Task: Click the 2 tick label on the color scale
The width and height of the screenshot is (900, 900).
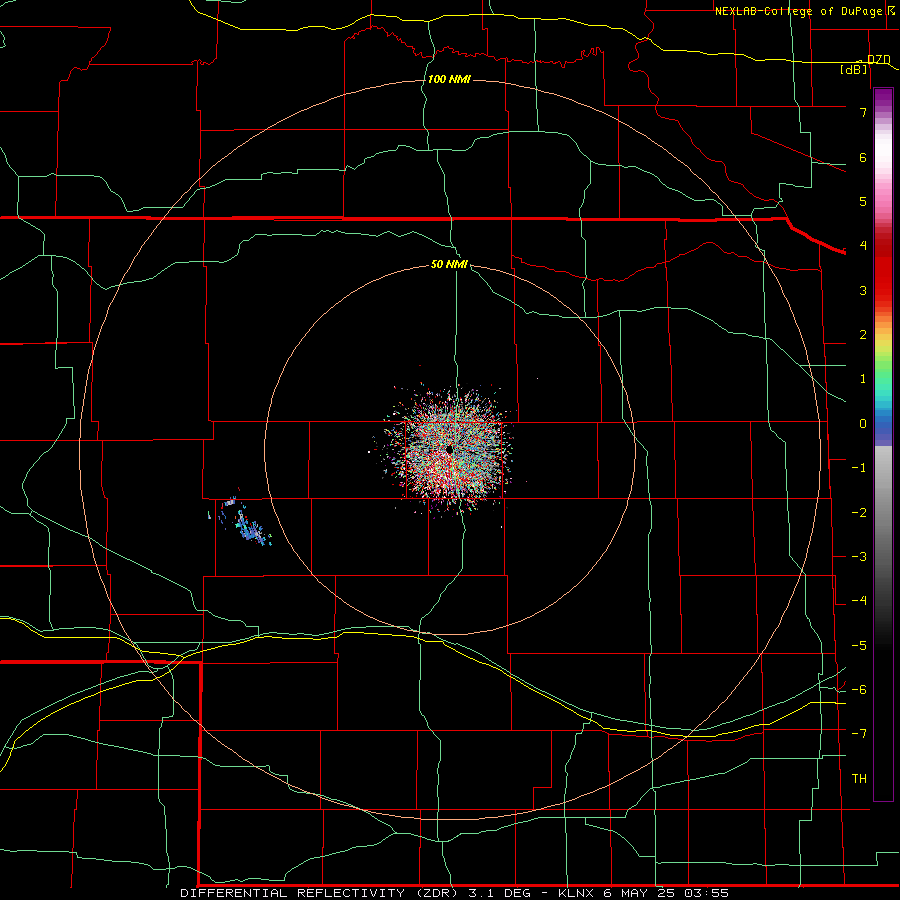Action: (x=863, y=334)
